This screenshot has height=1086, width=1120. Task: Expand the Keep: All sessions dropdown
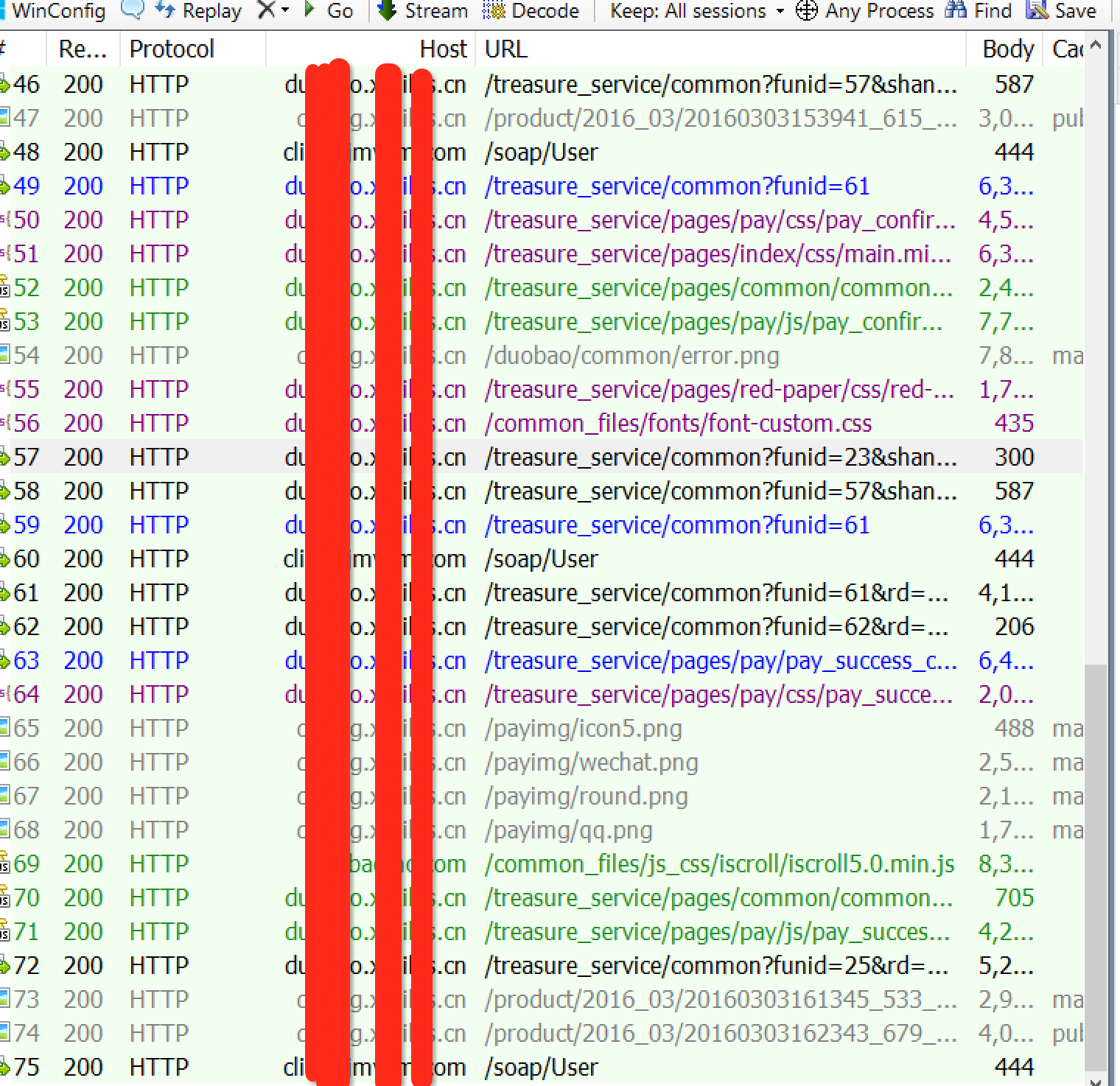coord(696,10)
